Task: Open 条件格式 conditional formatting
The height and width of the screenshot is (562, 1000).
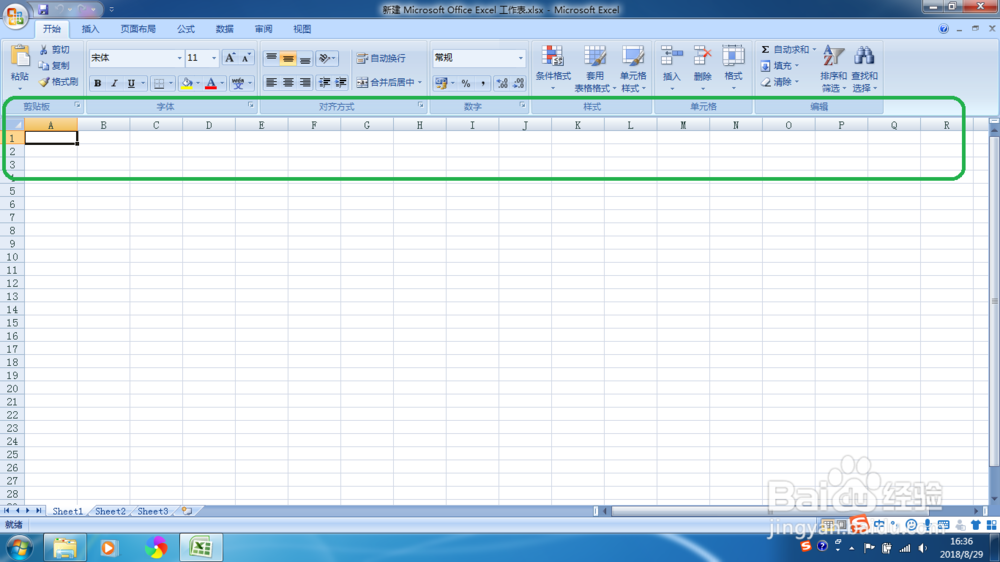Action: [x=553, y=69]
